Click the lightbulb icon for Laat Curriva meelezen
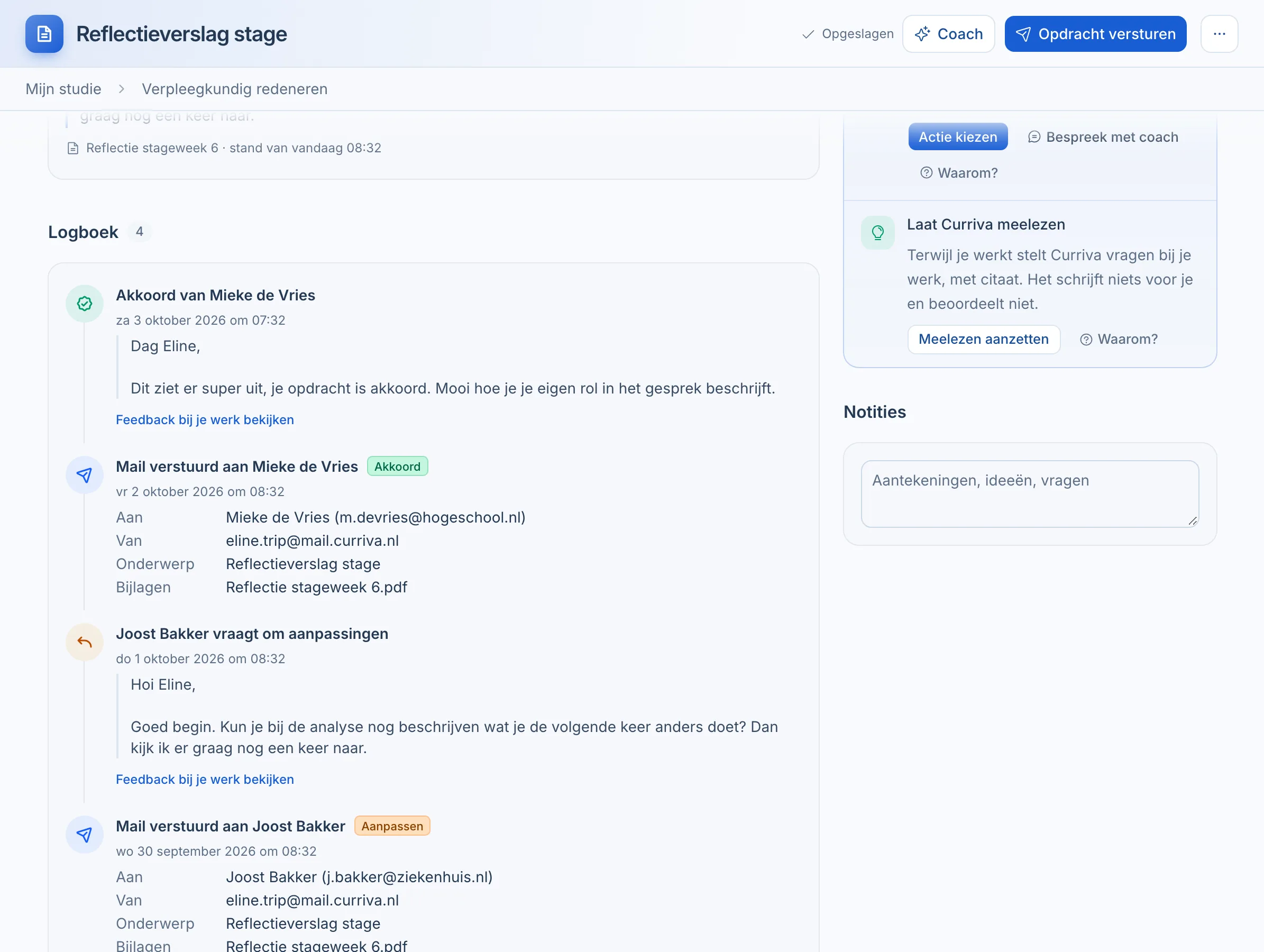Screen dimensions: 1264x952 click(x=878, y=233)
